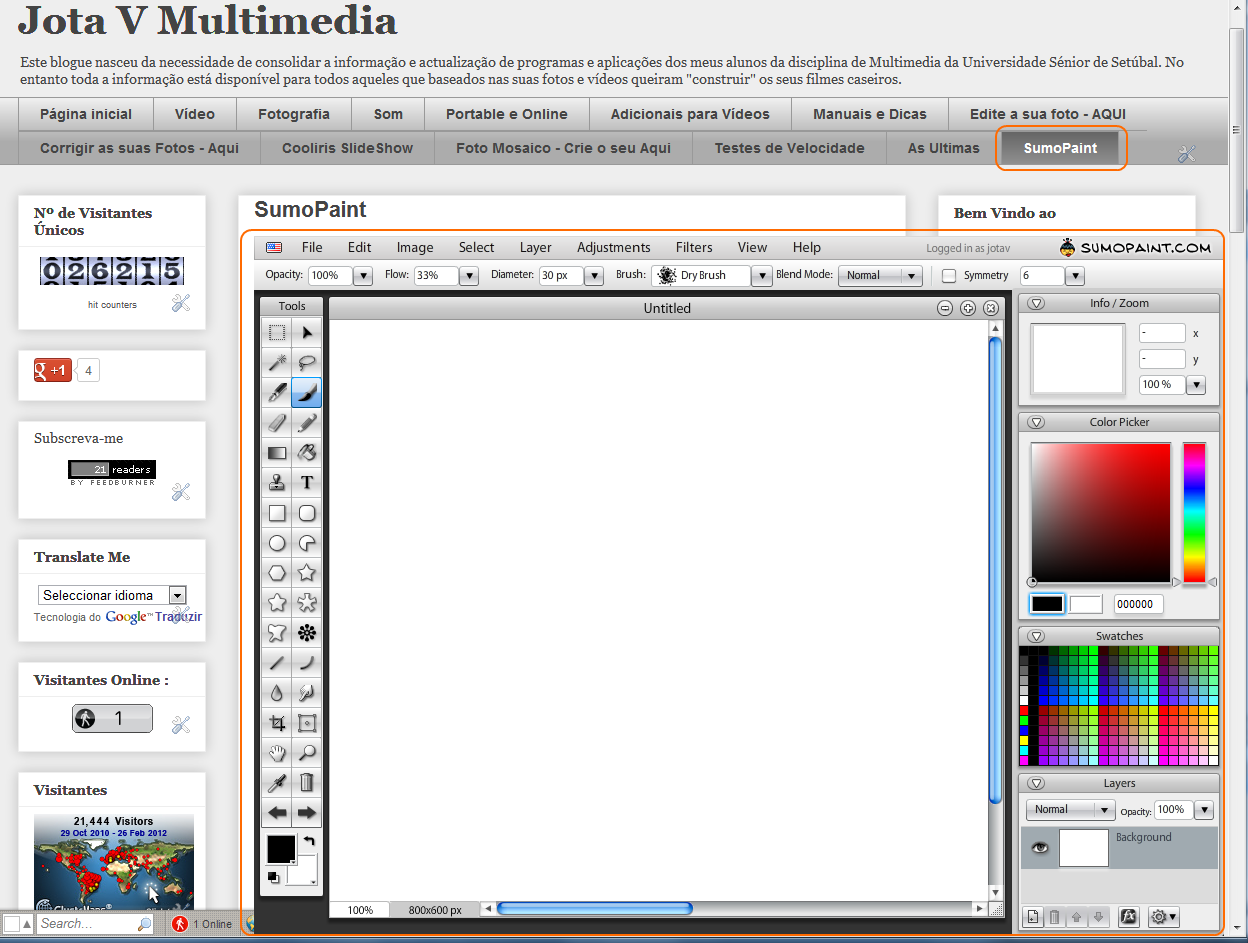Open the zoom percentage dropdown in Info panel
Screen dimensions: 1248x943
[x=1195, y=385]
